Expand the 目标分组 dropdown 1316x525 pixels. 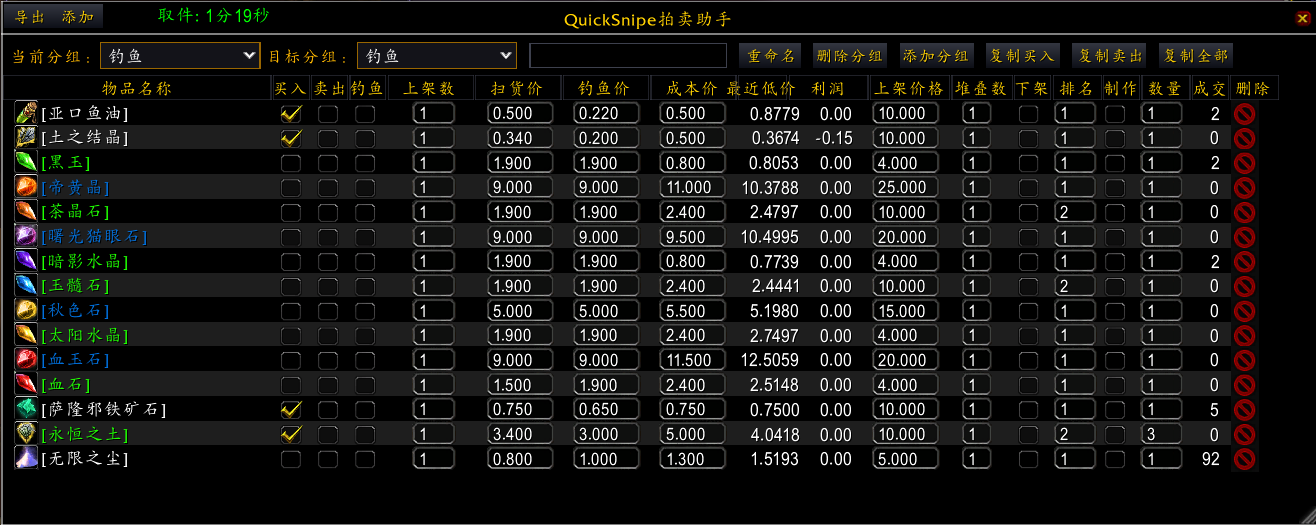[436, 56]
